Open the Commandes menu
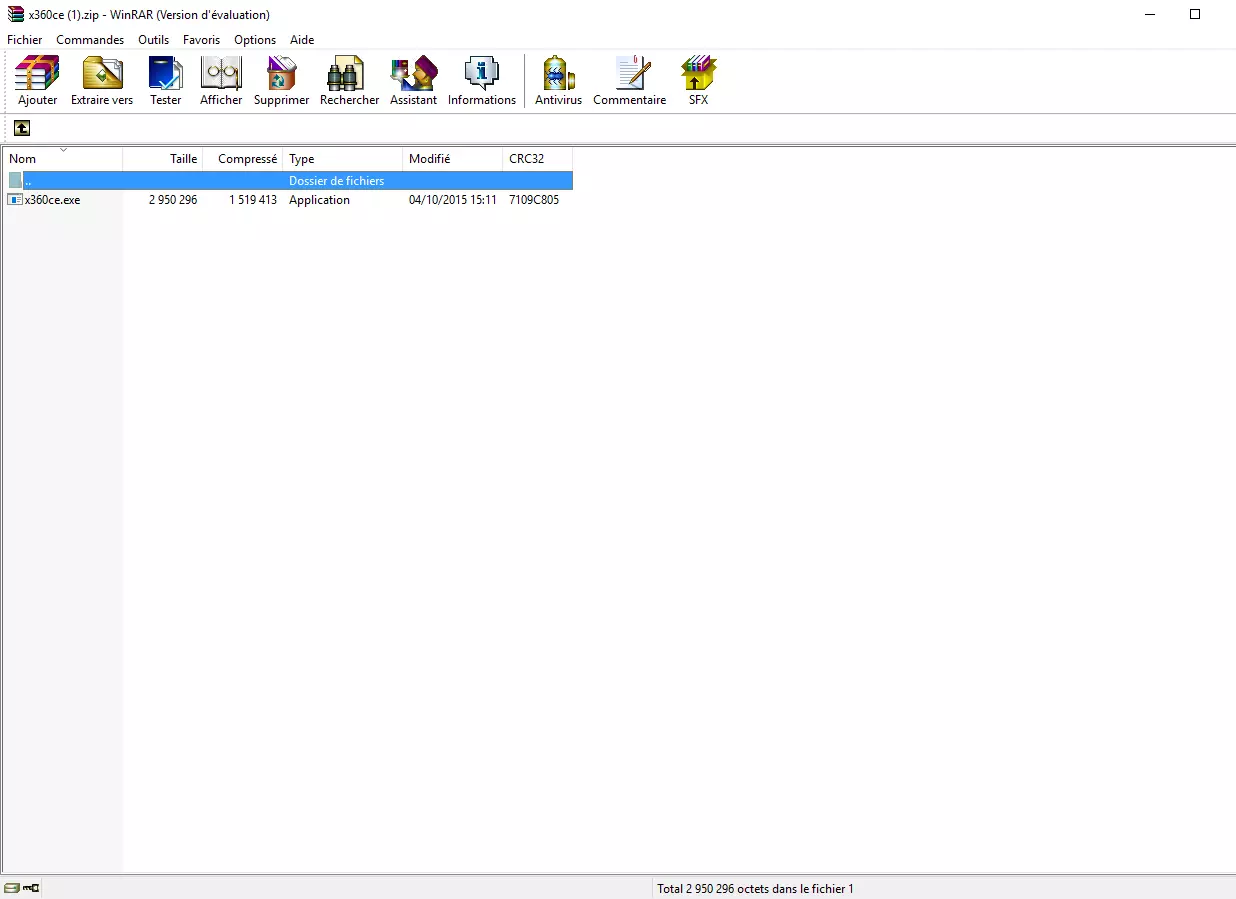The image size is (1236, 899). (90, 40)
